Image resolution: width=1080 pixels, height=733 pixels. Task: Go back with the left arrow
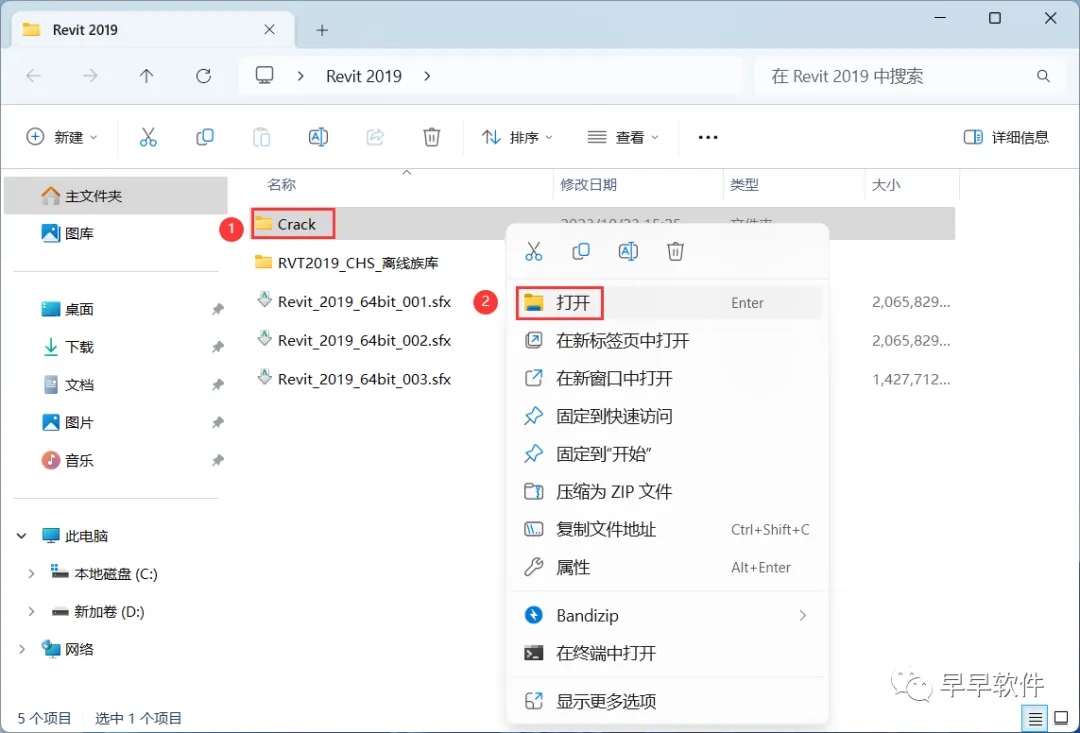coord(33,76)
